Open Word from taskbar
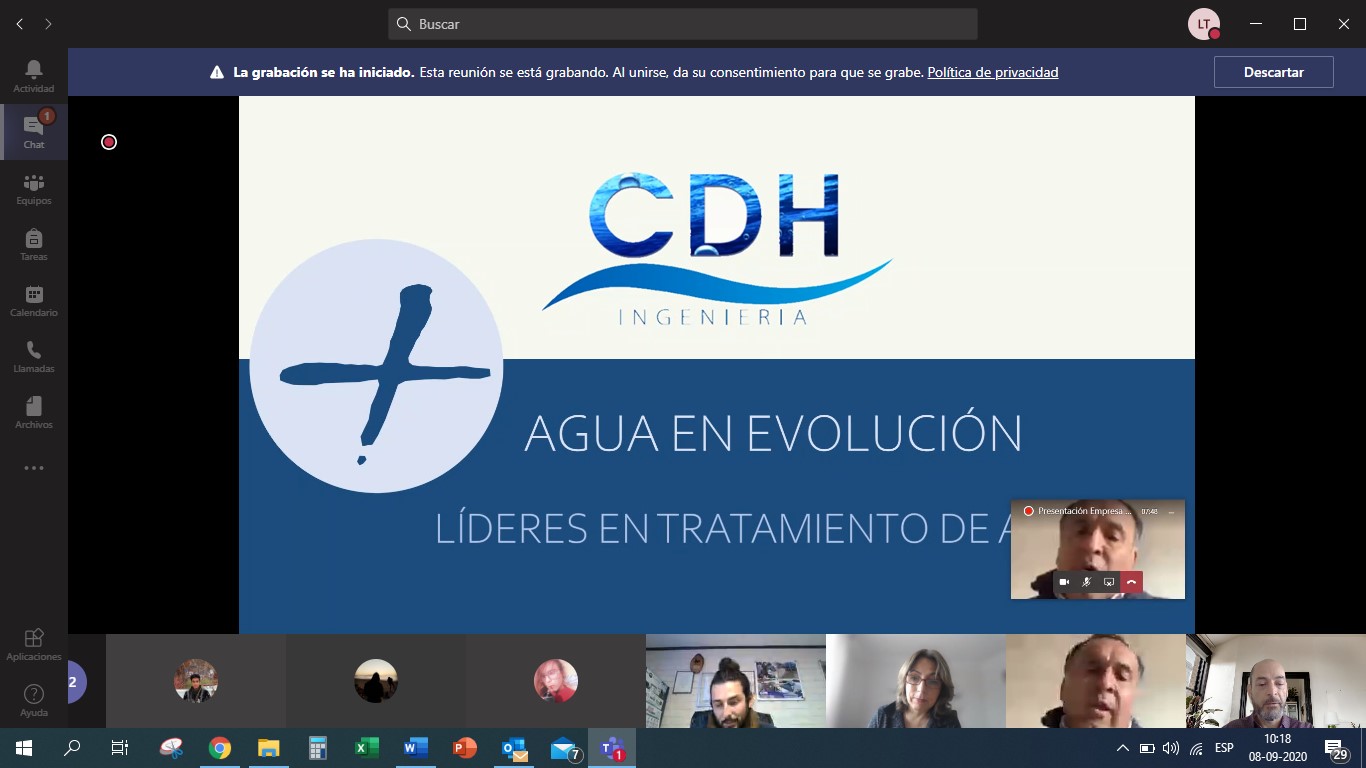 (x=416, y=748)
